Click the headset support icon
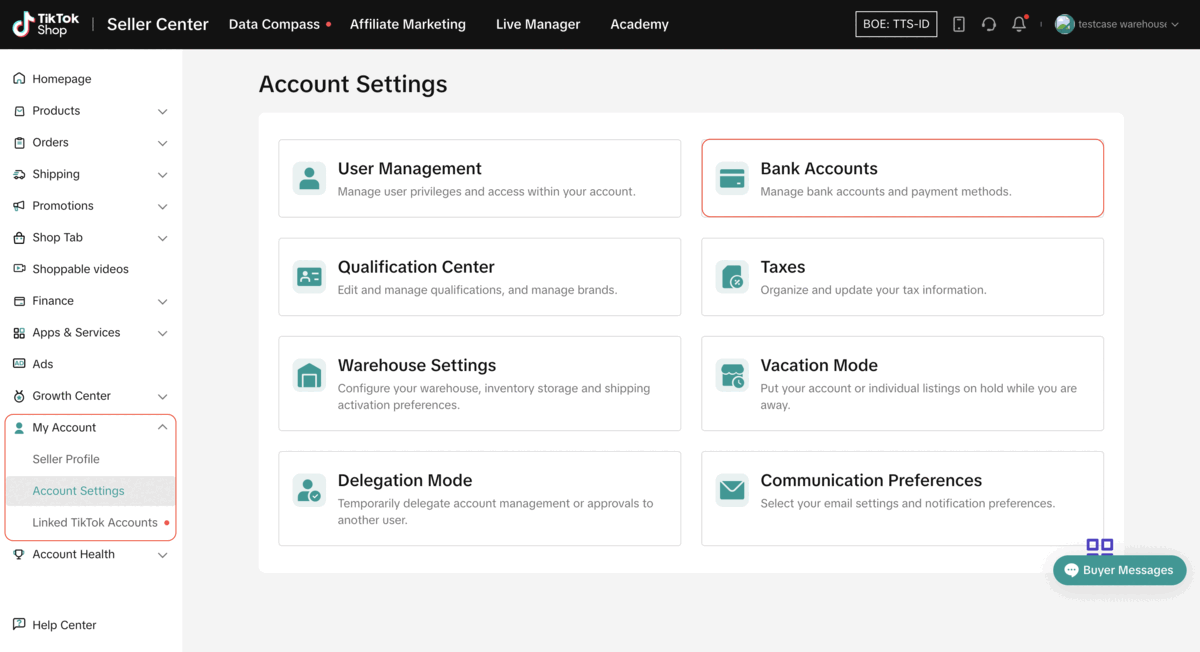 [989, 24]
